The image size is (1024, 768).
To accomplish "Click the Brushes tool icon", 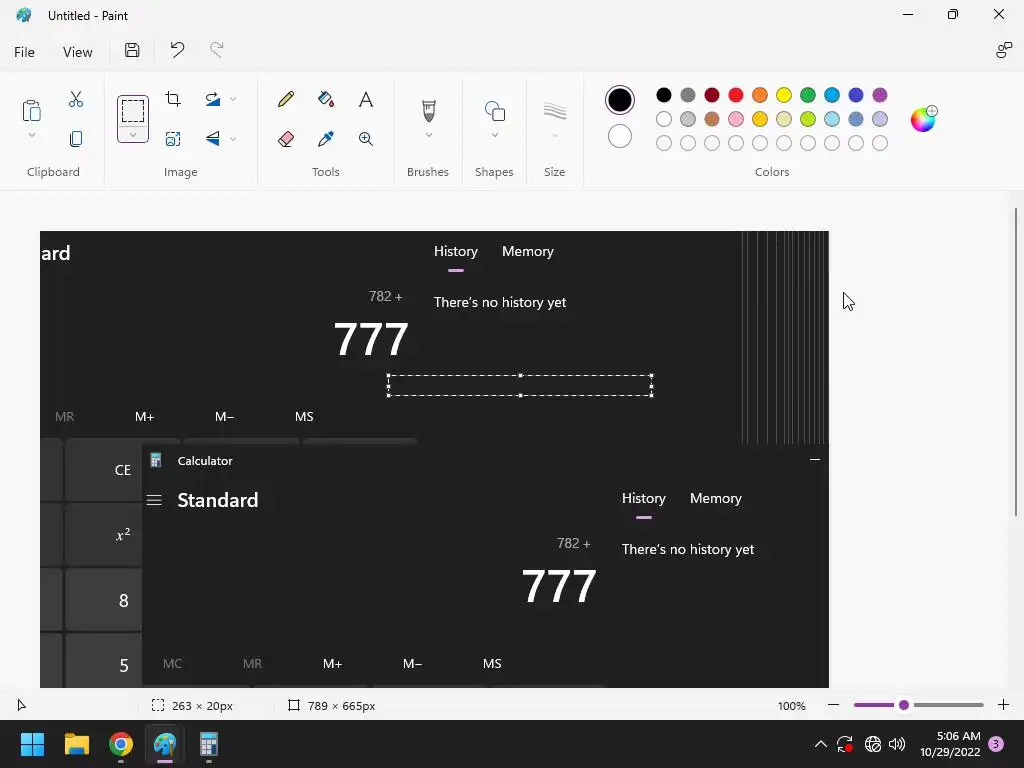I will (x=428, y=110).
